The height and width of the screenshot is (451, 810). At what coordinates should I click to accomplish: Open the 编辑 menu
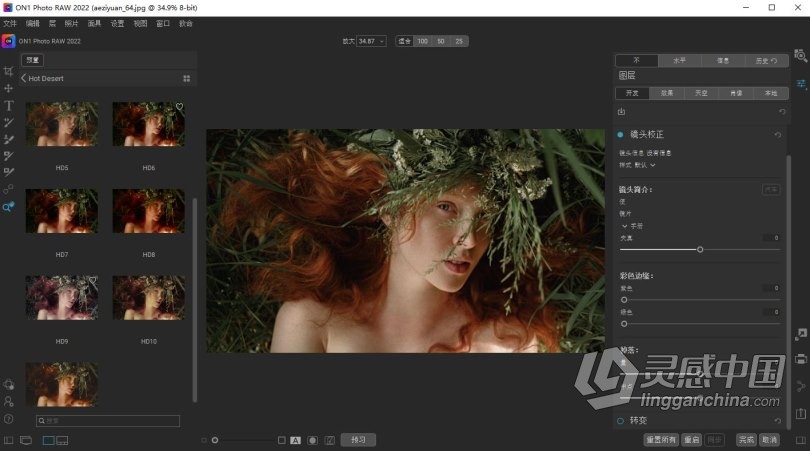pyautogui.click(x=33, y=24)
